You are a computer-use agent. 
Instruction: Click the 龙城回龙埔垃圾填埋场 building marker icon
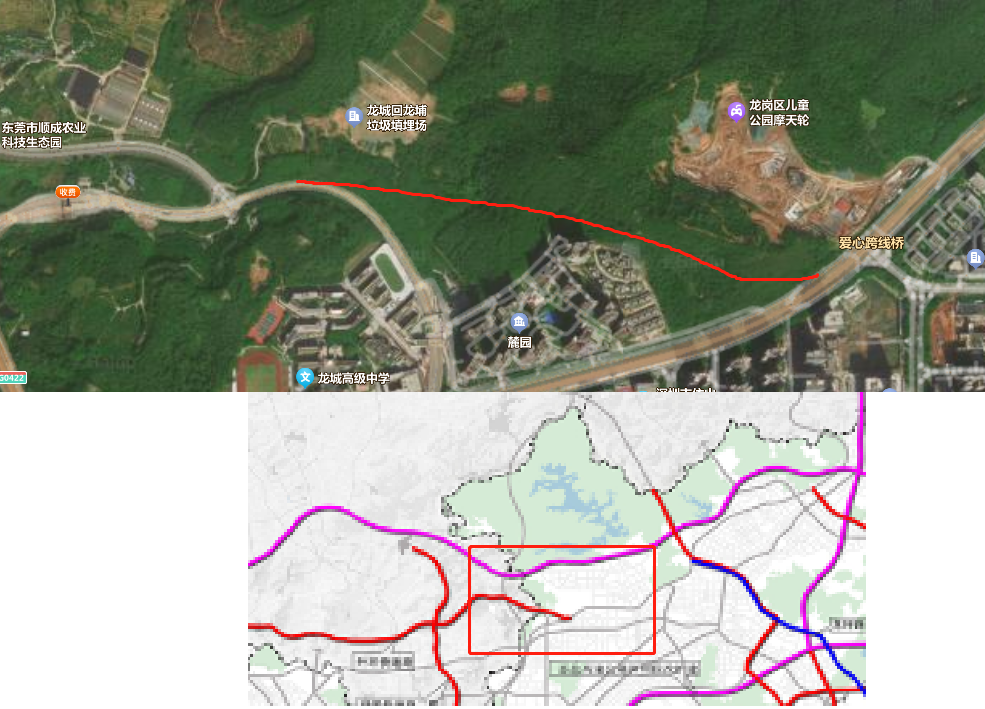[x=354, y=116]
